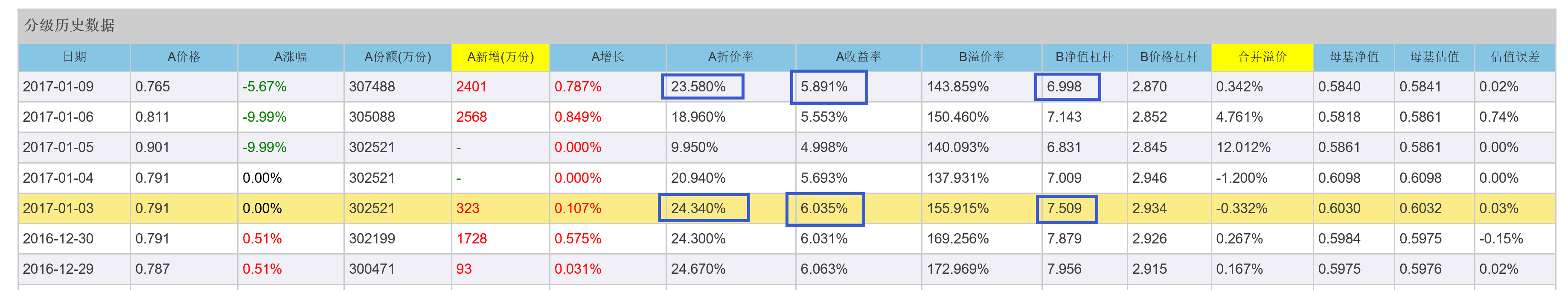Click the B净值杠杆 column header
The image size is (1568, 290).
(x=1084, y=57)
